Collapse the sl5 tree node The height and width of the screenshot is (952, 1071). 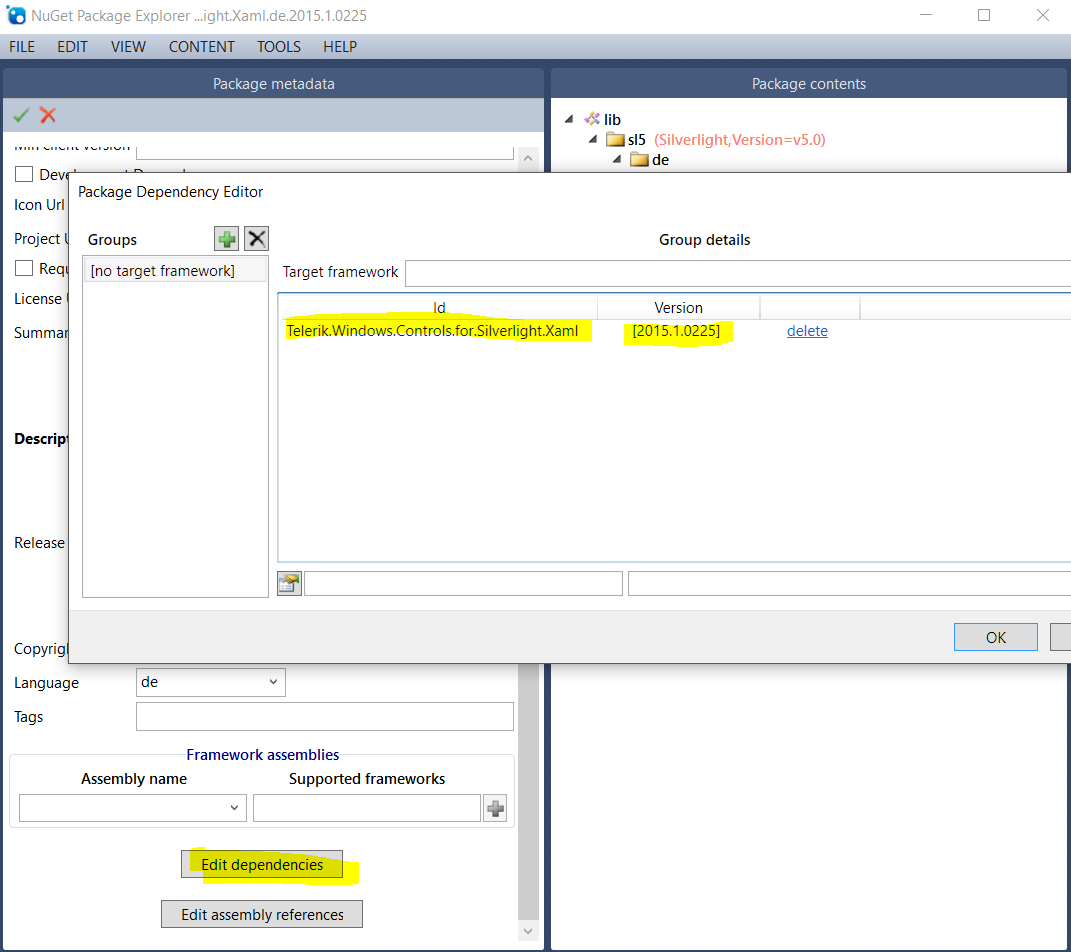[593, 139]
